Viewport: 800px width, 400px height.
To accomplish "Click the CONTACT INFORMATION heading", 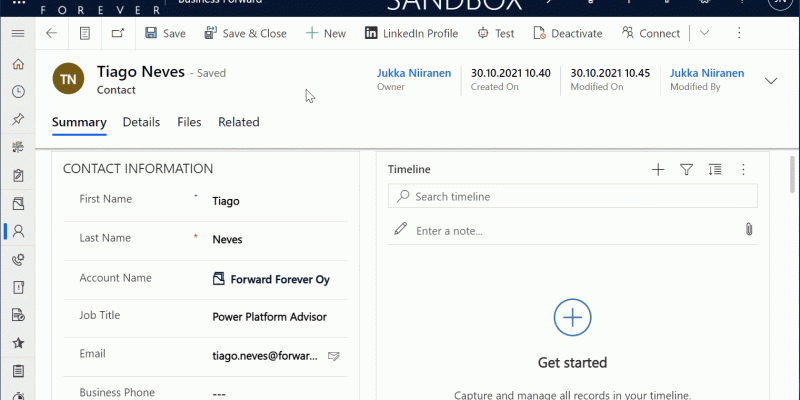I will [x=138, y=169].
